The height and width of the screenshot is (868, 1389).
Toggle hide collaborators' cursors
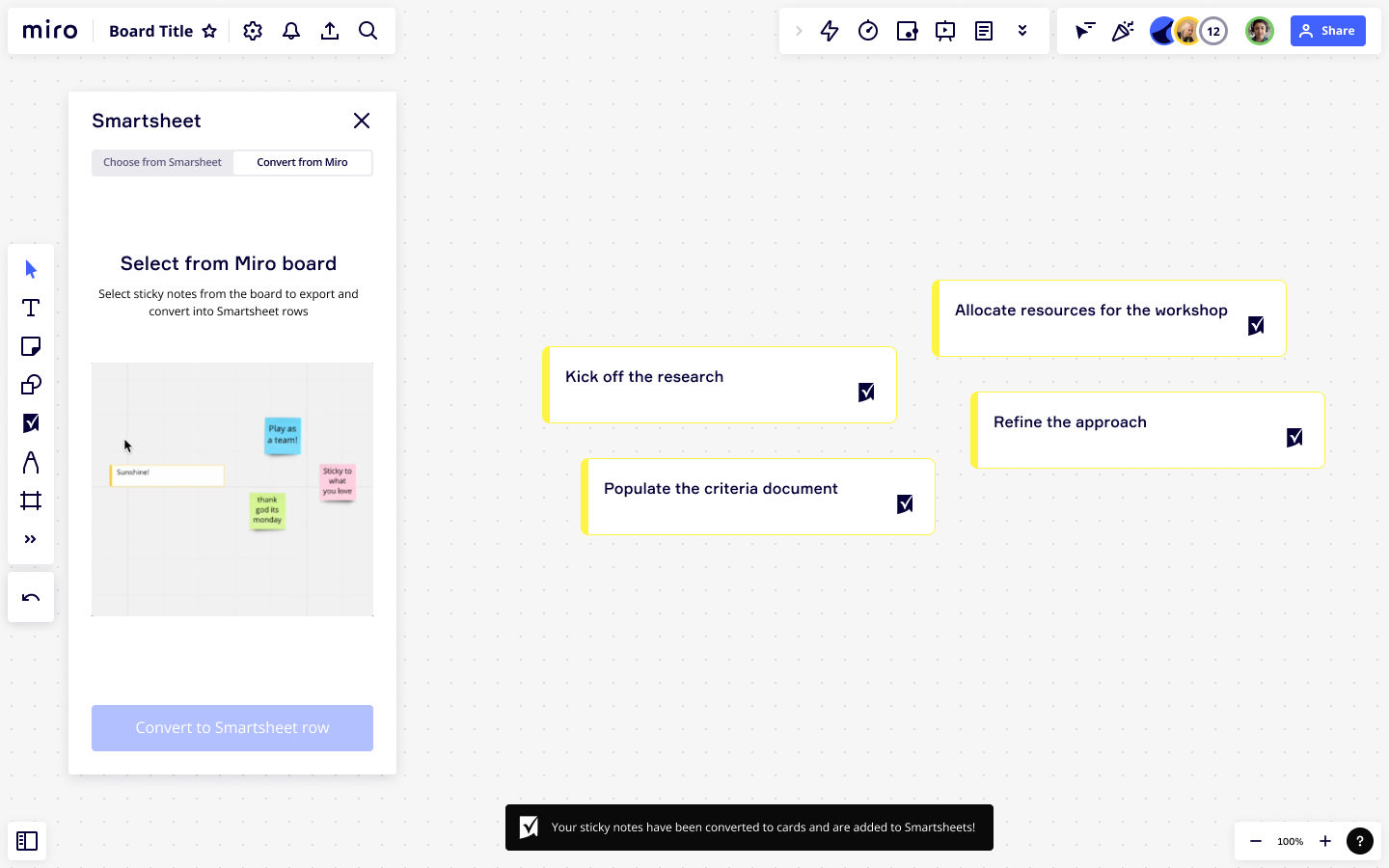coord(1085,31)
